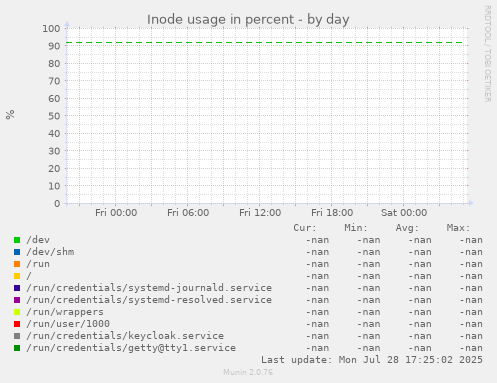This screenshot has height=383, width=497.
Task: Select the '/run' legend label
Action: click(38, 264)
